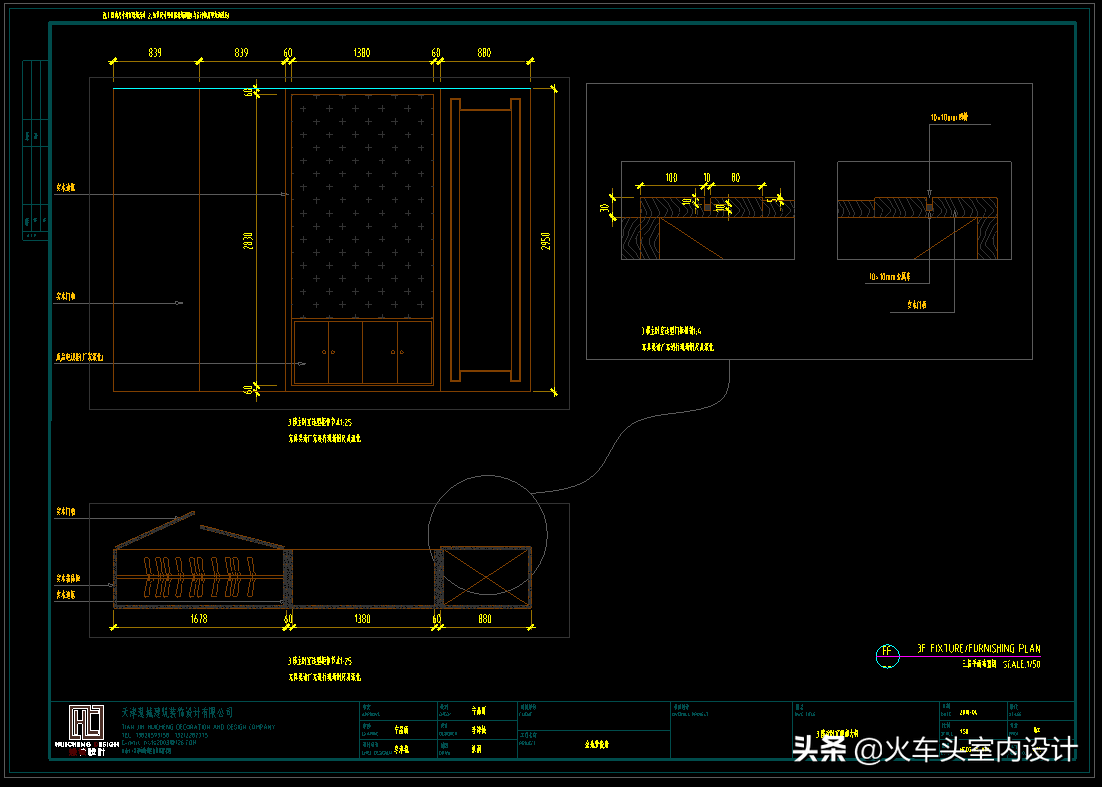Click TIAN JIN HUICHENG DECORATION AND DESIGN COMPANY text
The width and height of the screenshot is (1102, 787).
(x=198, y=727)
